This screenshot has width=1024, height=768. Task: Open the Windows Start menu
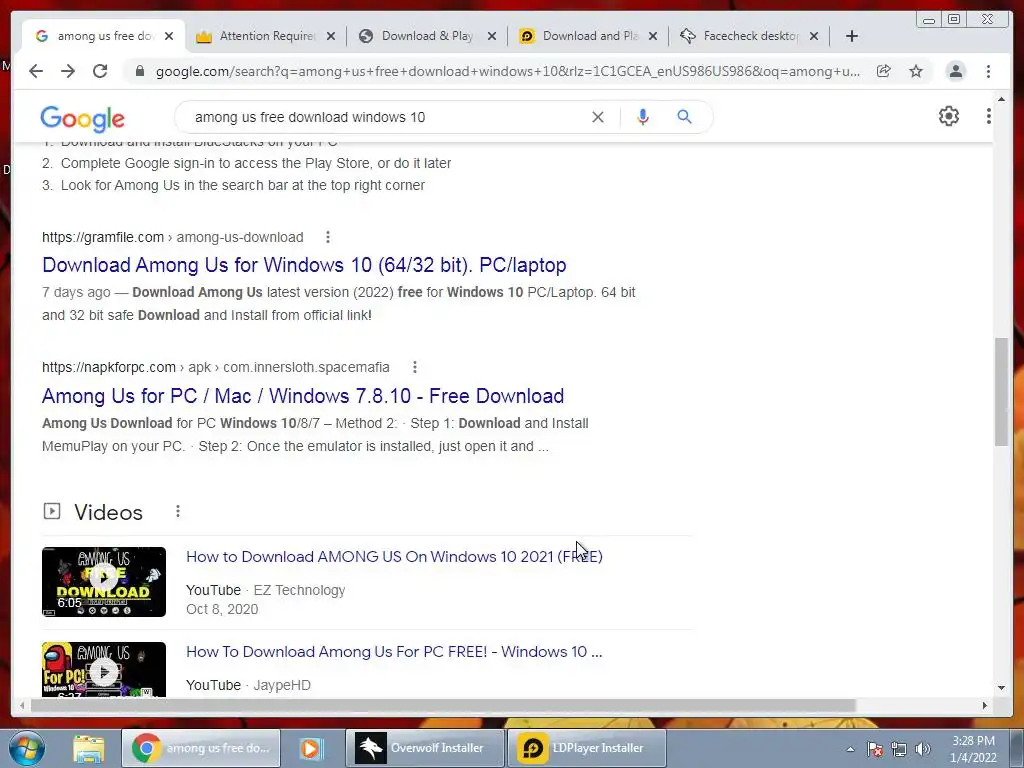point(27,748)
